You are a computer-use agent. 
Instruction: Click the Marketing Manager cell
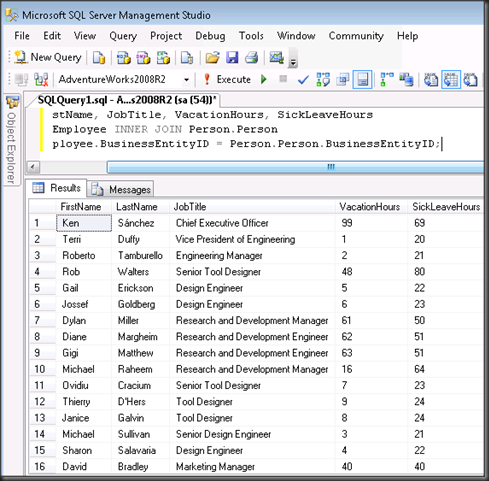252,466
